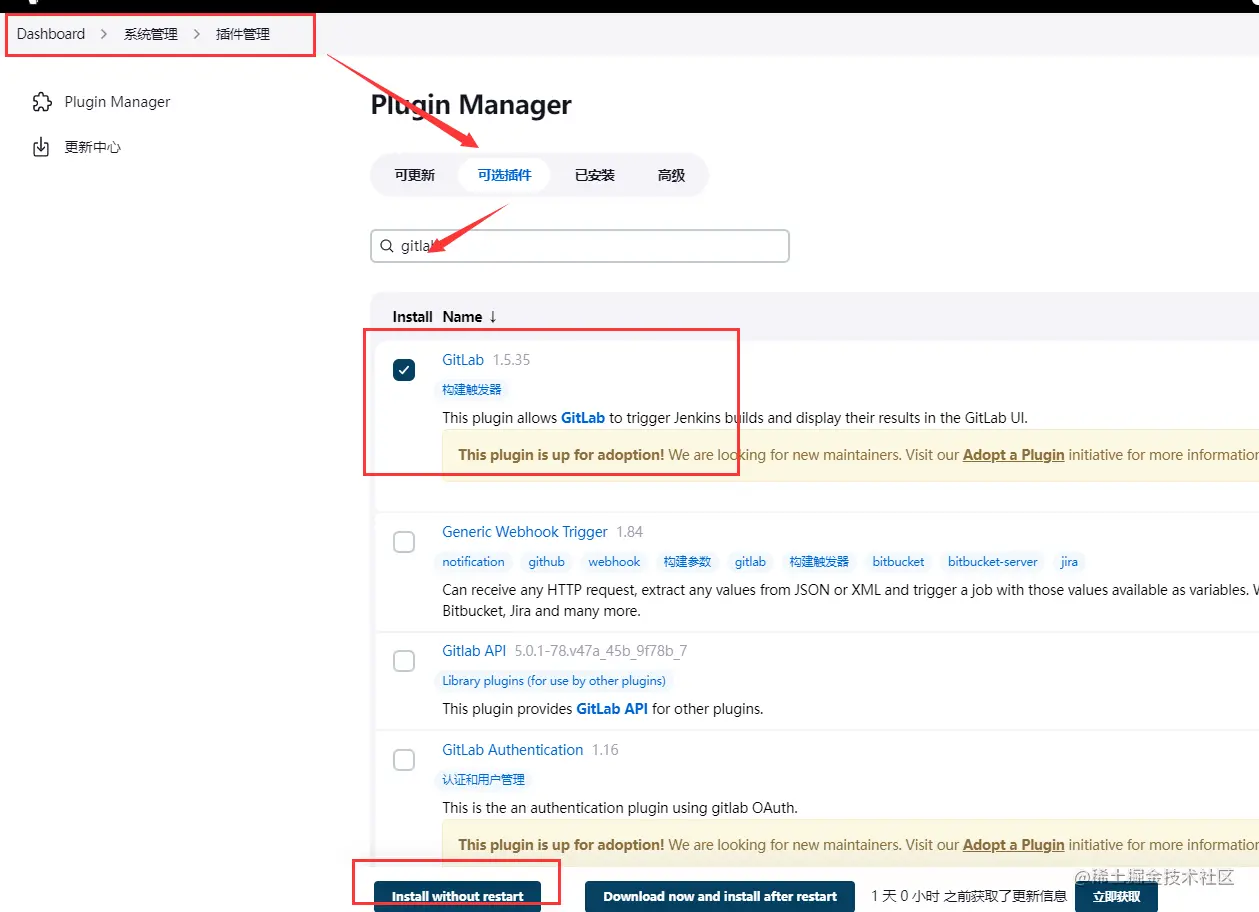
Task: Check the Gitlab API plugin checkbox
Action: [x=404, y=661]
